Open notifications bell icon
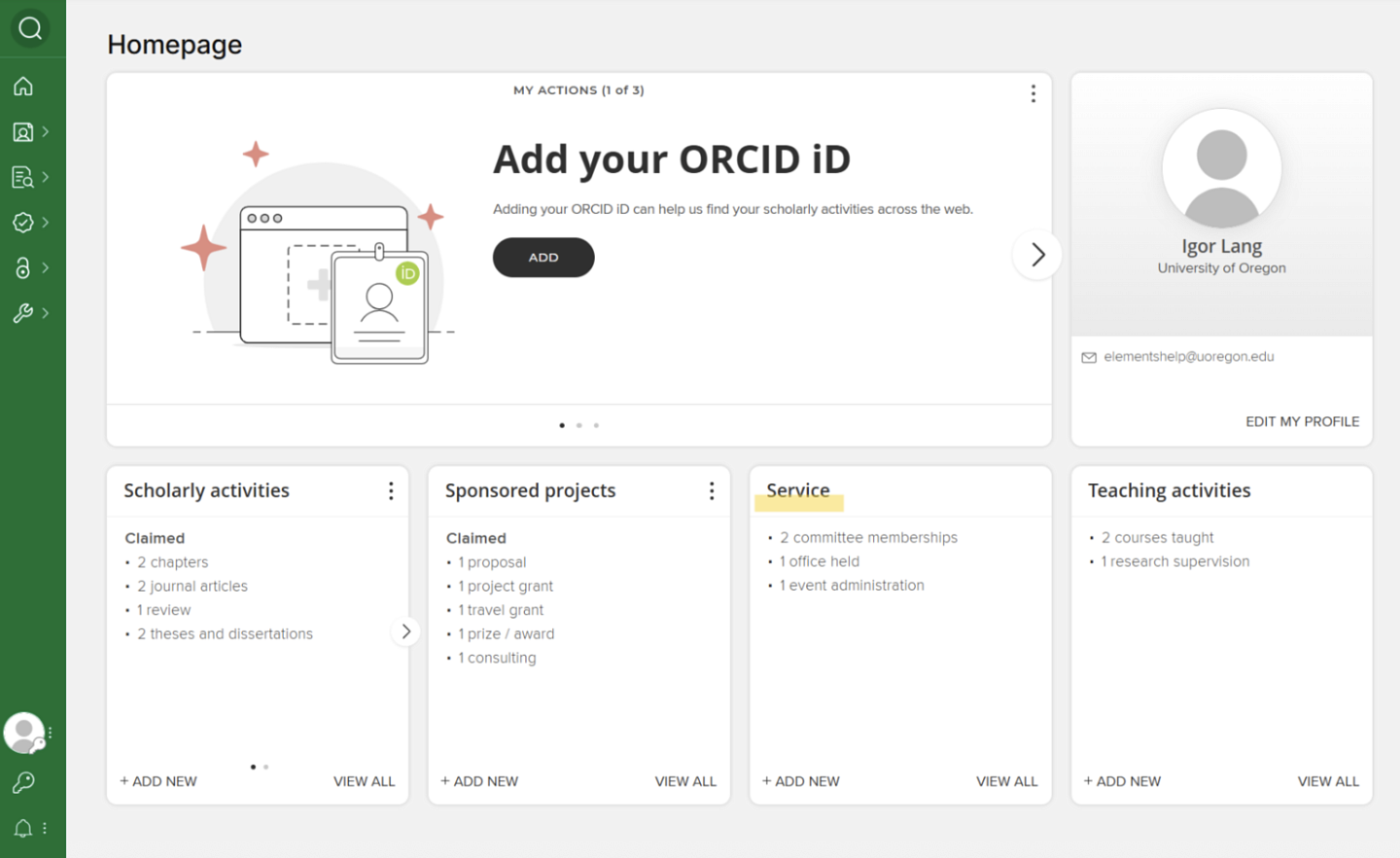Viewport: 1400px width, 858px height. (x=23, y=828)
